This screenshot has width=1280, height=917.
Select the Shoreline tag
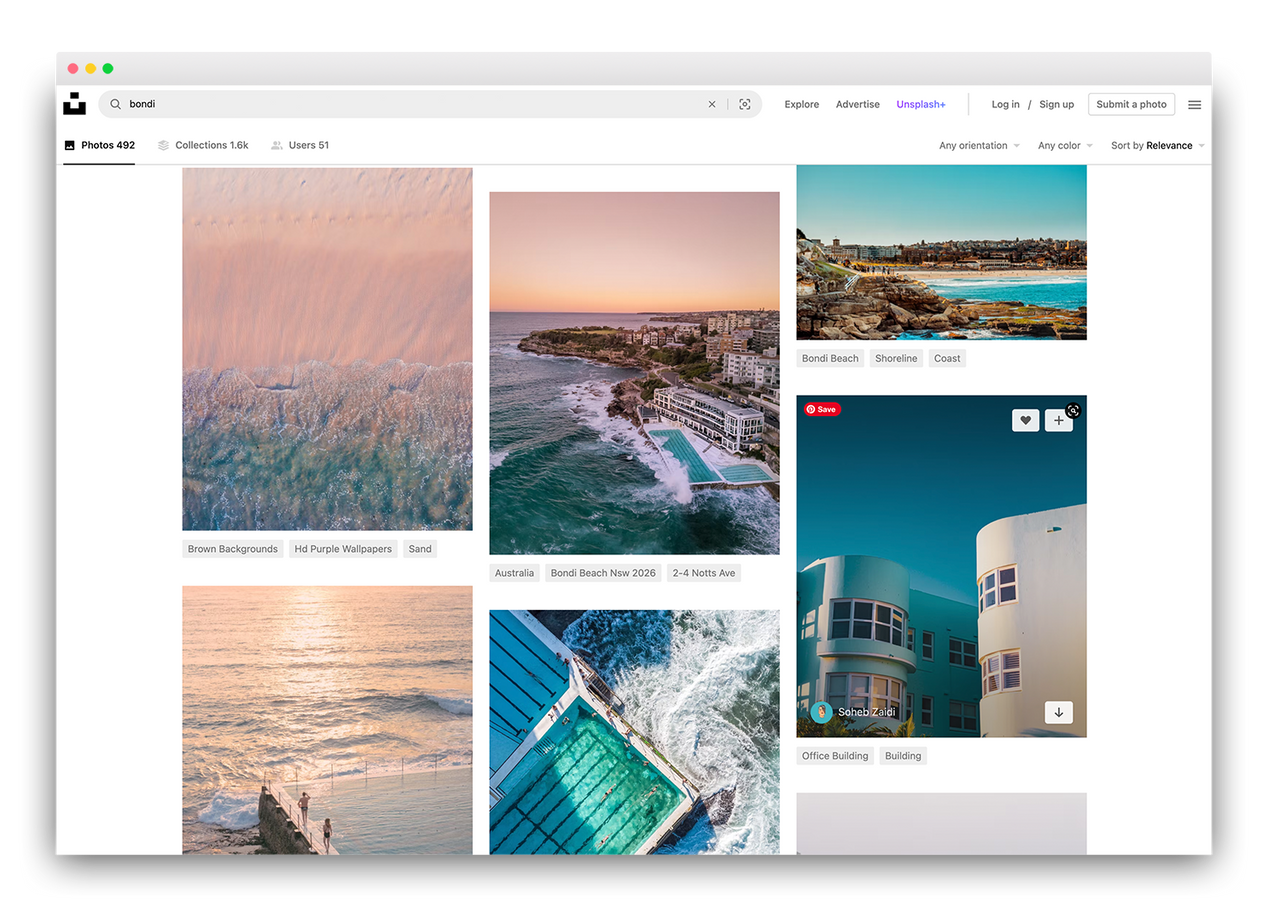click(896, 358)
